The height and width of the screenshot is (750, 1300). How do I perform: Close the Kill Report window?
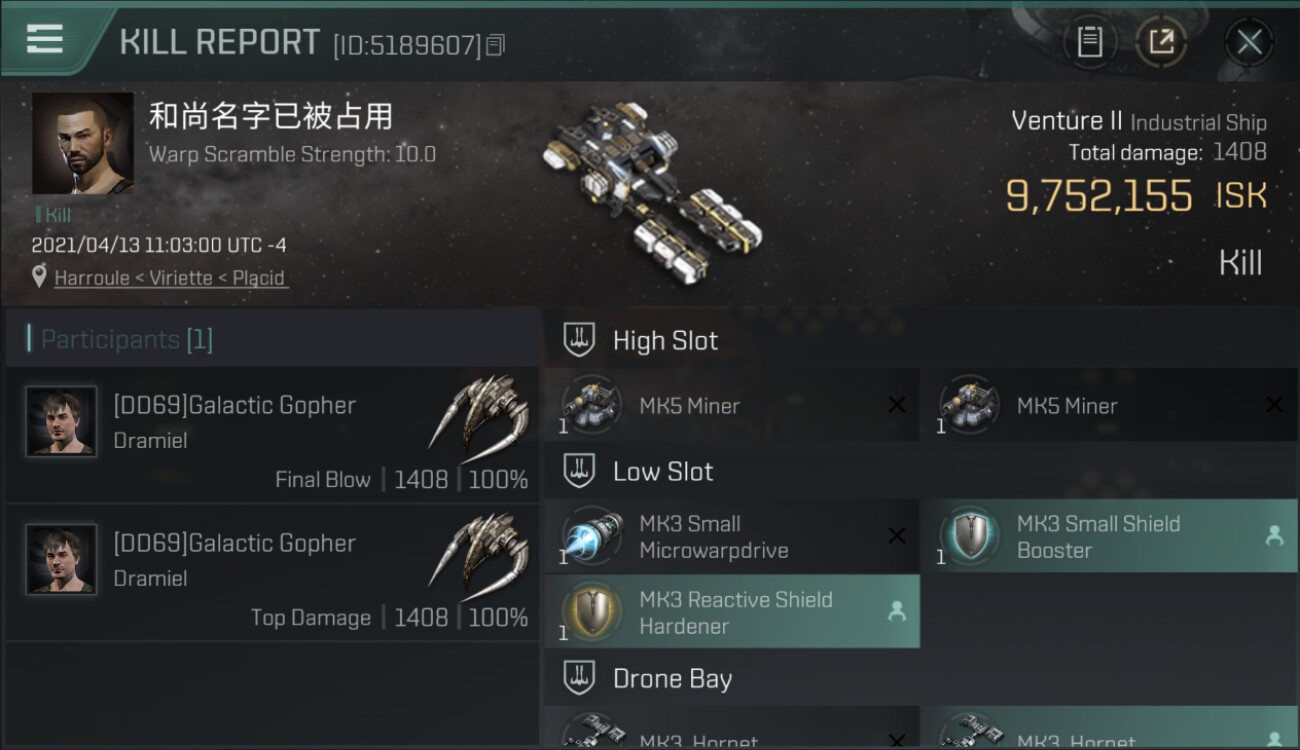pos(1249,42)
